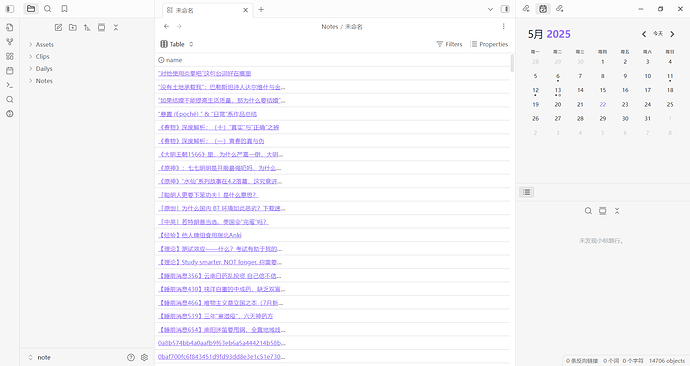The image size is (690, 366).
Task: Open the Table view dropdown
Action: [177, 44]
